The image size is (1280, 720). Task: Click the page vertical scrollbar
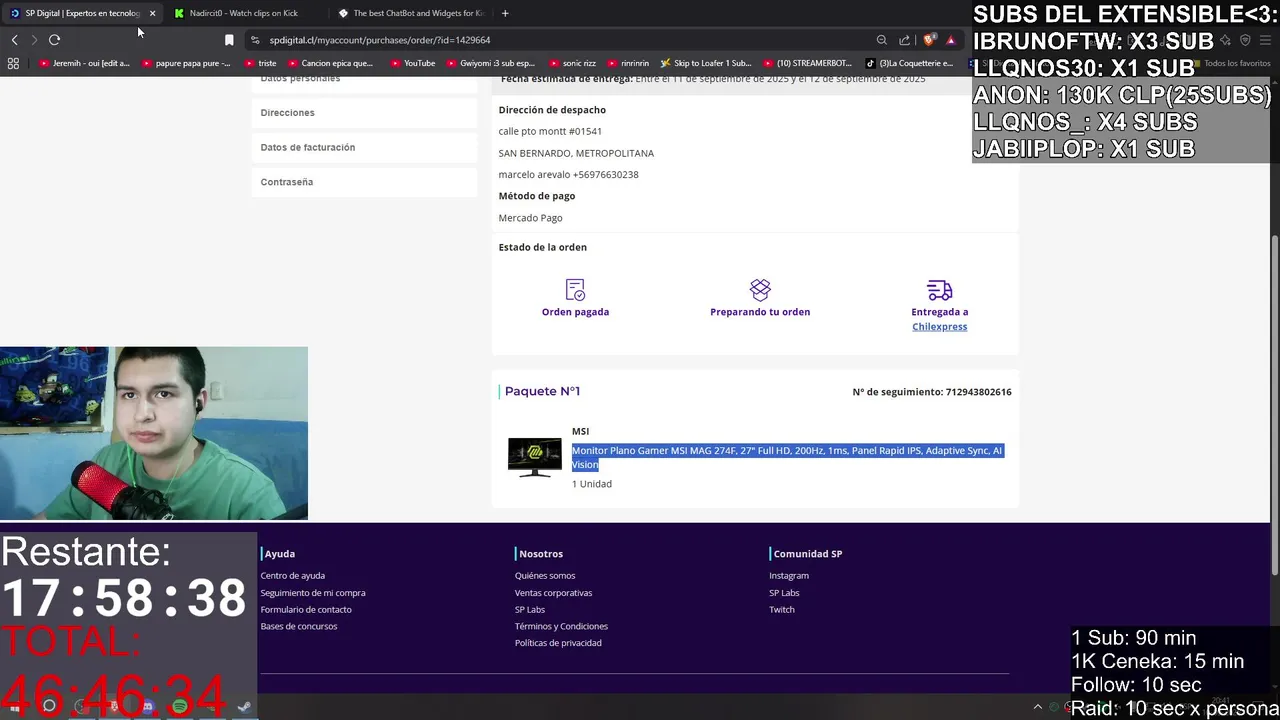[1274, 405]
